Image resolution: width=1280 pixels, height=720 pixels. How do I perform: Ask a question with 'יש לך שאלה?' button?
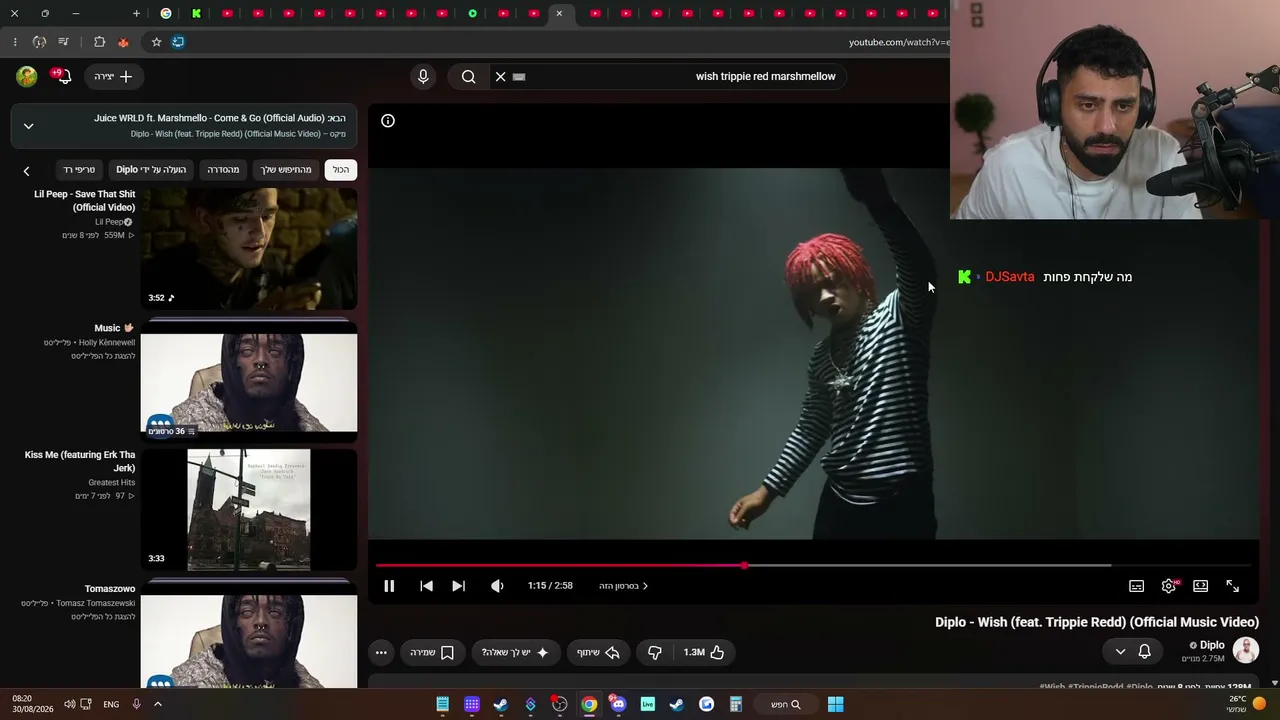point(515,652)
